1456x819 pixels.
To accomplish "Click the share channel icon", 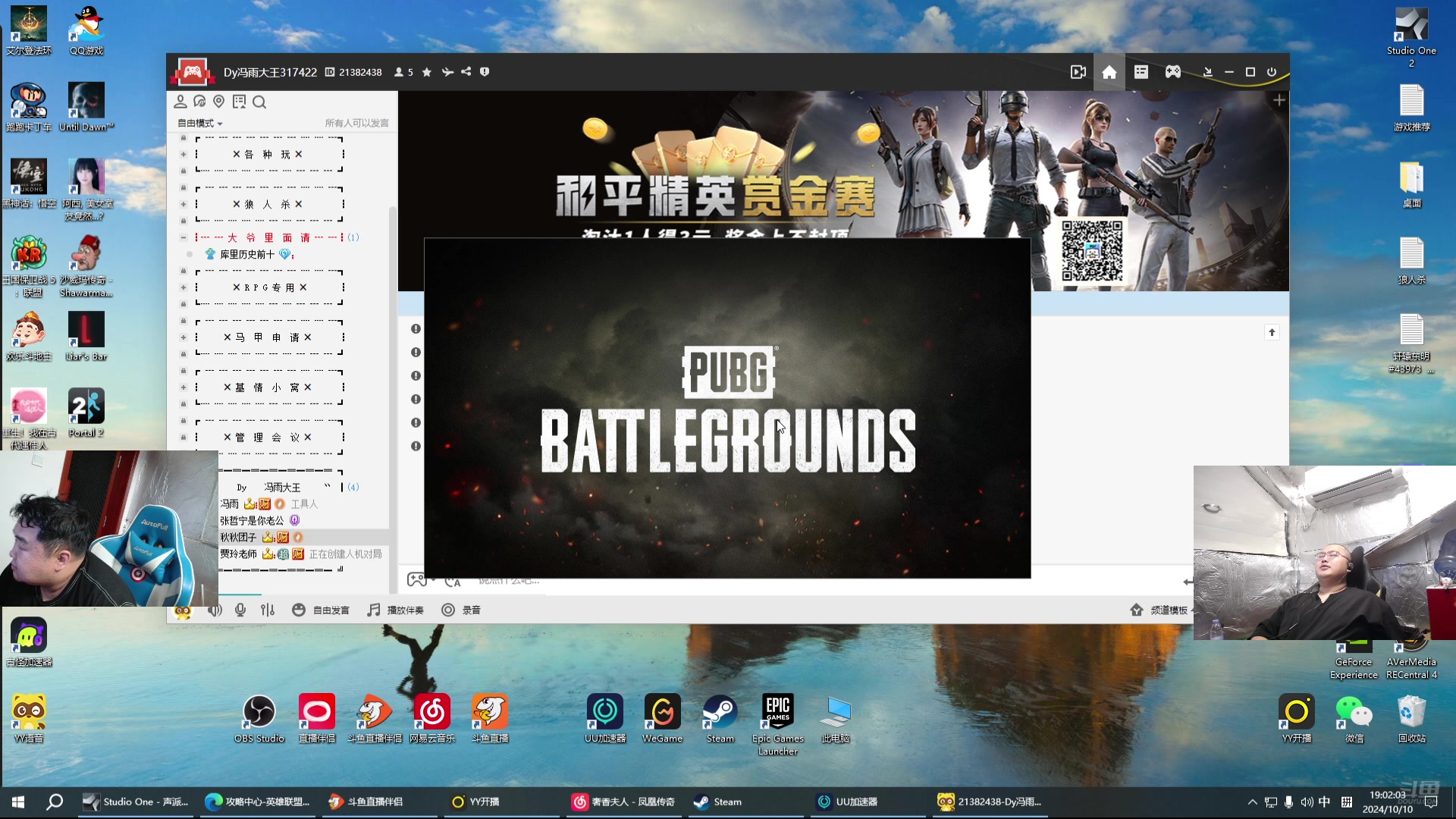I will (x=466, y=72).
